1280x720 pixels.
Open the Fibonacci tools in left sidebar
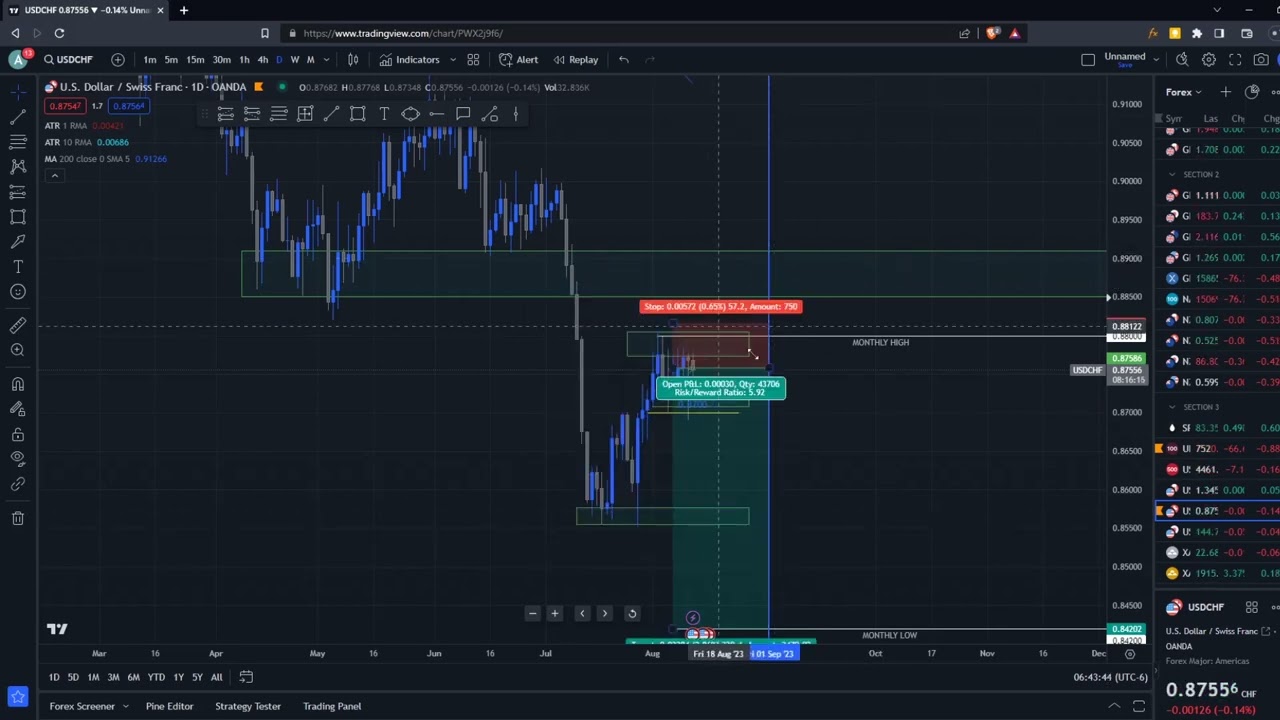tap(18, 141)
